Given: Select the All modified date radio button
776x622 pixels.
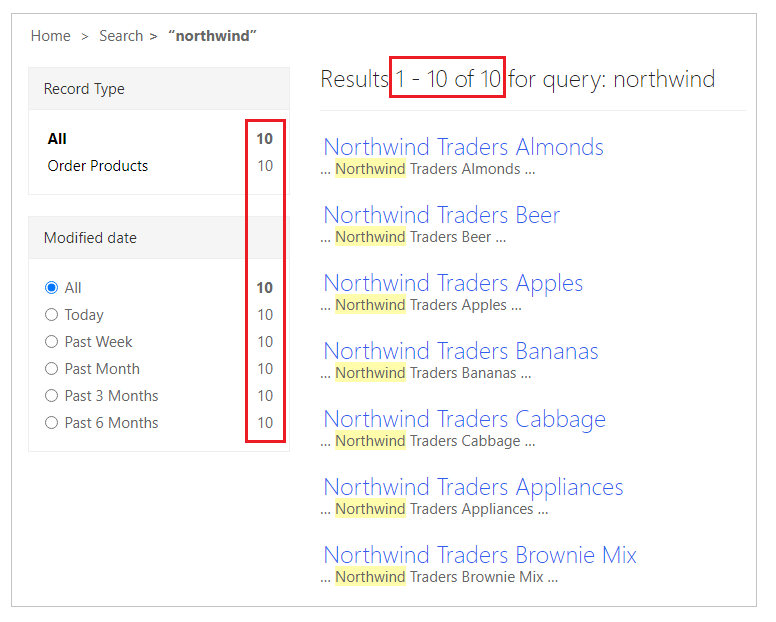Looking at the screenshot, I should point(52,288).
